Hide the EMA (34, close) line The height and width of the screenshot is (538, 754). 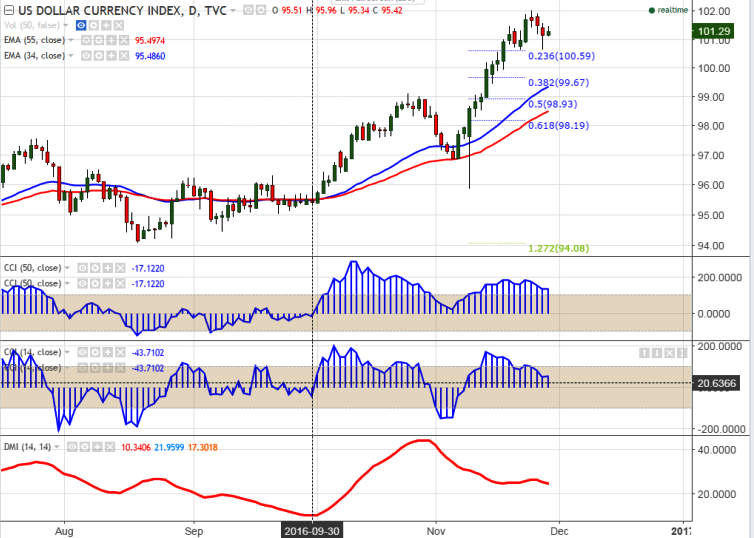(86, 56)
